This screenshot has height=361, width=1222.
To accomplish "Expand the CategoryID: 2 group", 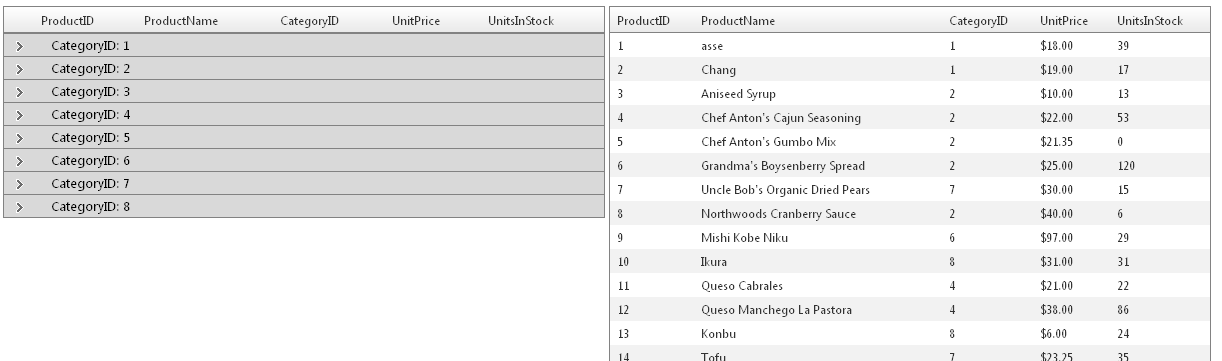I will (19, 69).
